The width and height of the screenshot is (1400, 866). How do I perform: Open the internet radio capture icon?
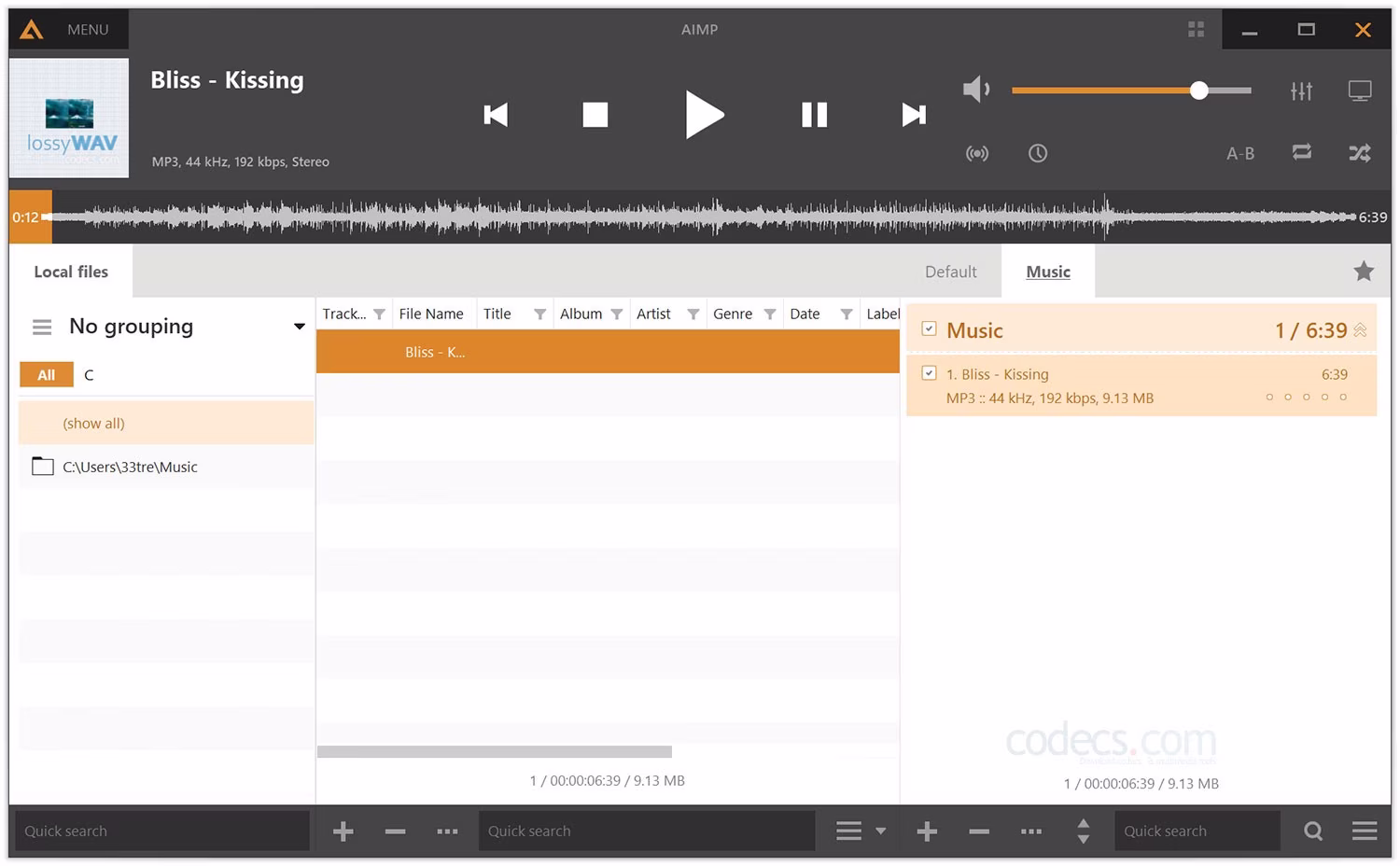(977, 153)
